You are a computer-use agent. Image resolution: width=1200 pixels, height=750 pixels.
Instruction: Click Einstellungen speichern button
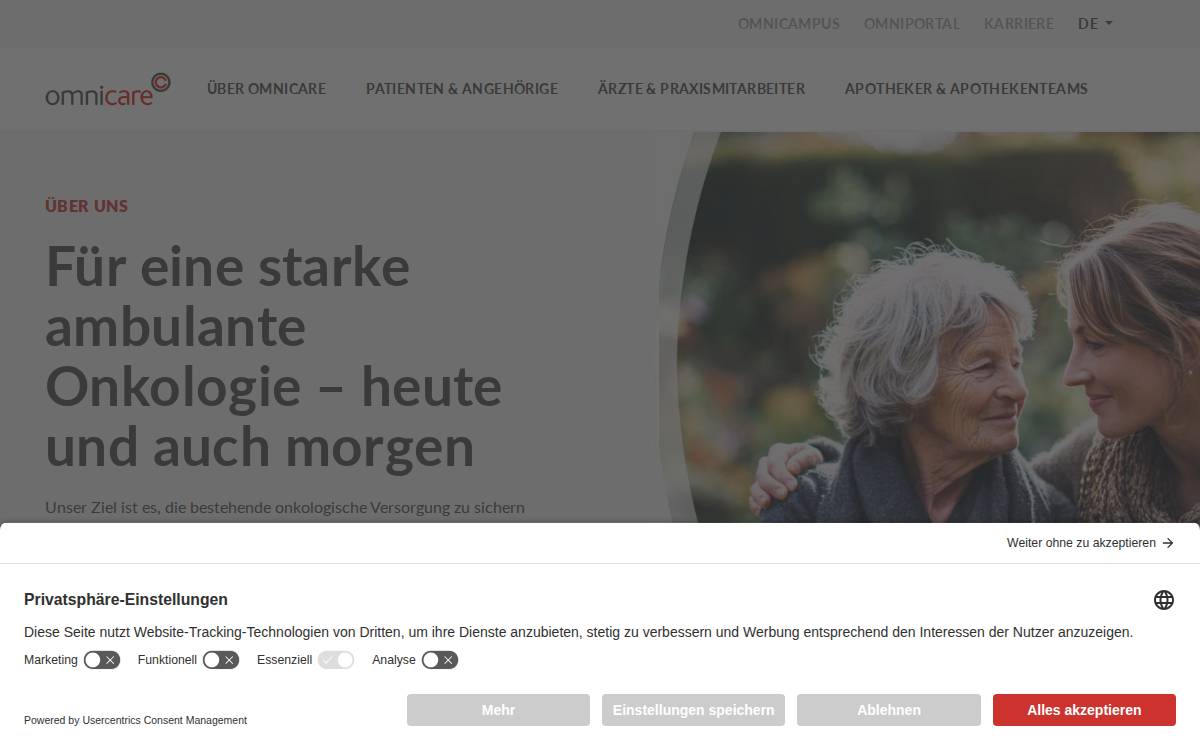pyautogui.click(x=693, y=710)
